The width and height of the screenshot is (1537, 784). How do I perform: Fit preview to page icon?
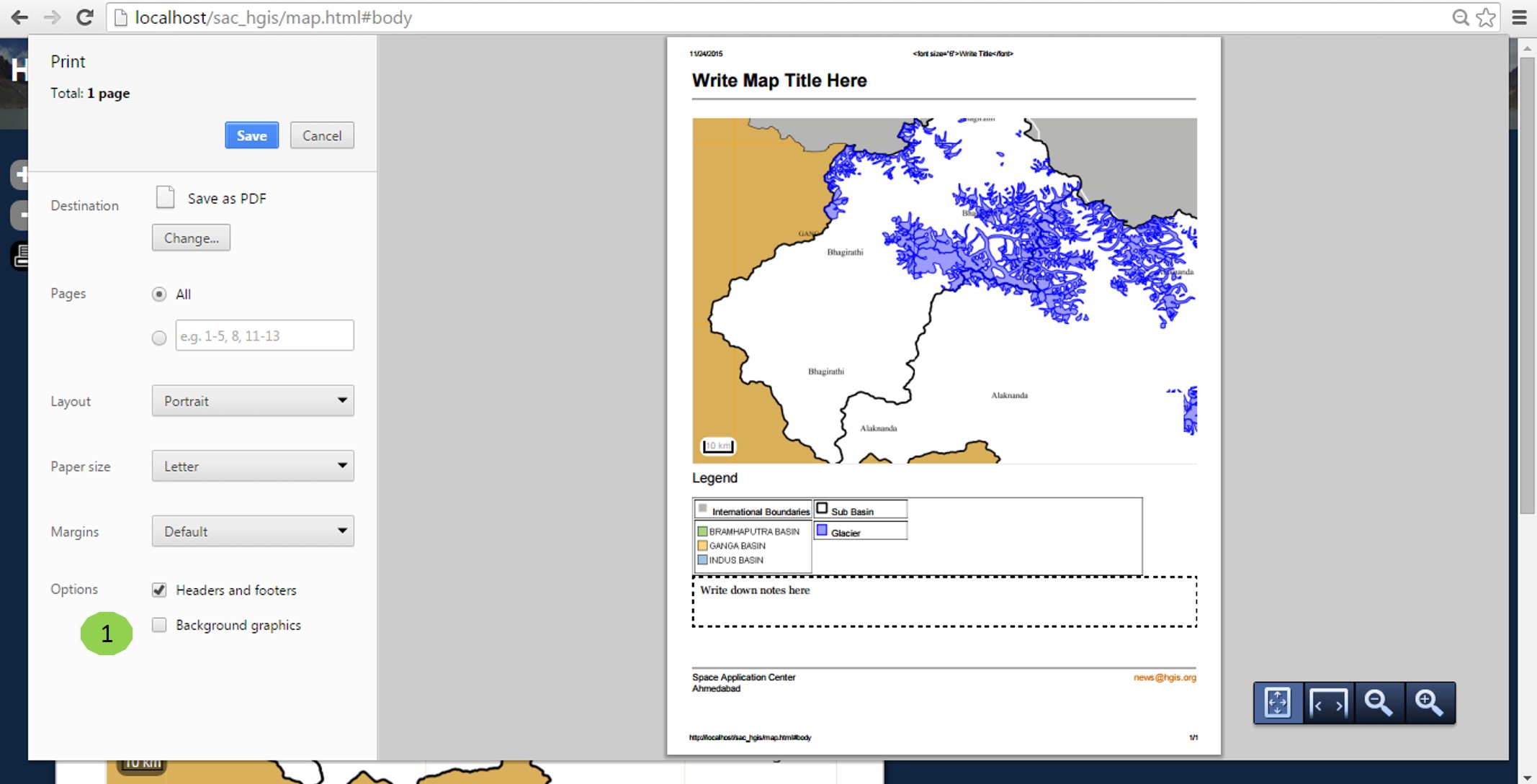[1278, 703]
